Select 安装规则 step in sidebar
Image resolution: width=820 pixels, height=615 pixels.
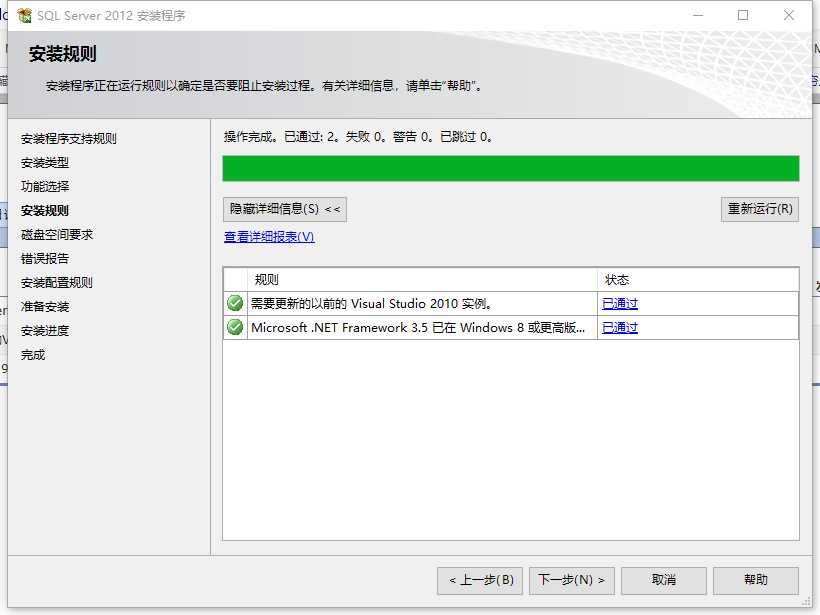(x=45, y=211)
